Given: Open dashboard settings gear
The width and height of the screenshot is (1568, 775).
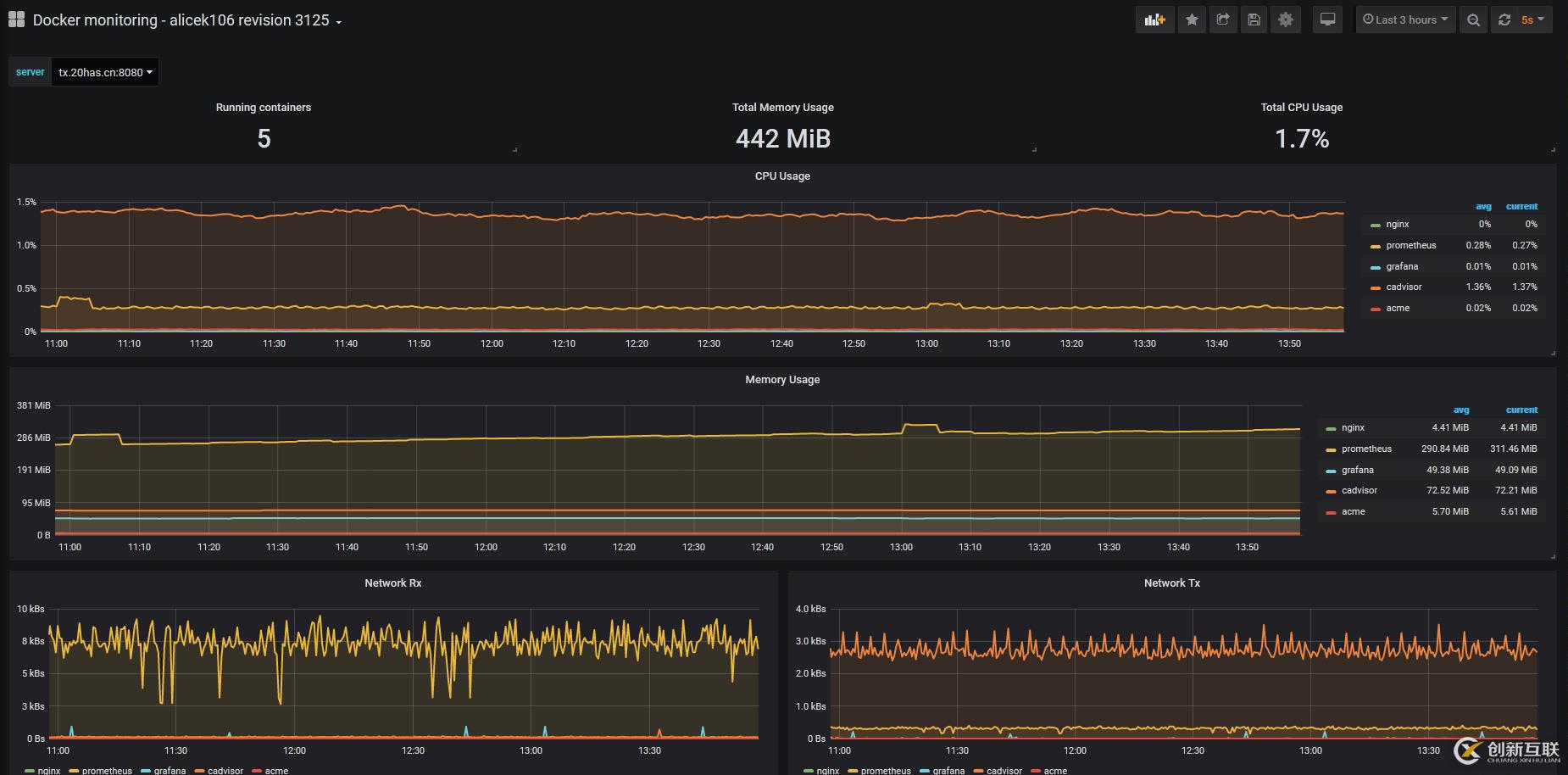Looking at the screenshot, I should pyautogui.click(x=1286, y=20).
